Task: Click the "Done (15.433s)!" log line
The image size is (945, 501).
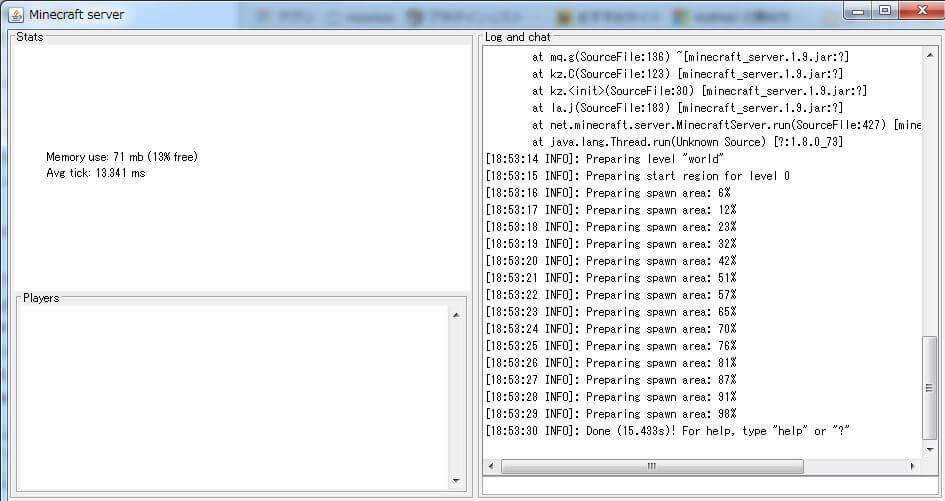Action: click(667, 431)
